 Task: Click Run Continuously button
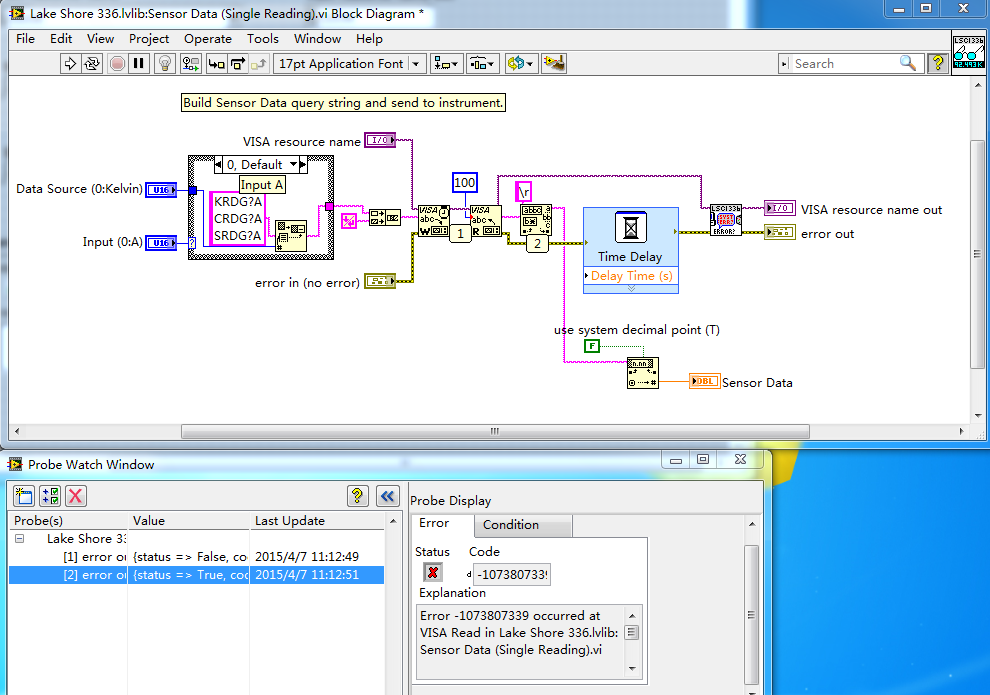point(92,64)
